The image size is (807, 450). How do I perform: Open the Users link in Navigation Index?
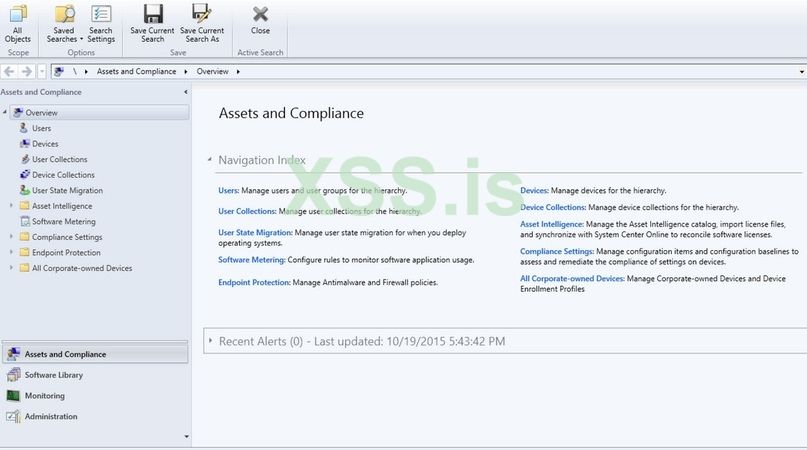coord(228,191)
